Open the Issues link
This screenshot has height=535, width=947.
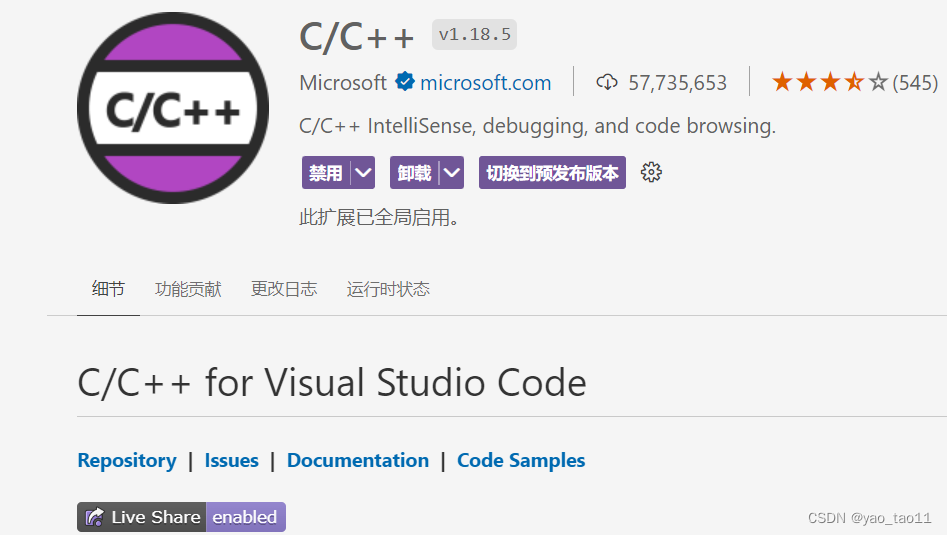(231, 461)
